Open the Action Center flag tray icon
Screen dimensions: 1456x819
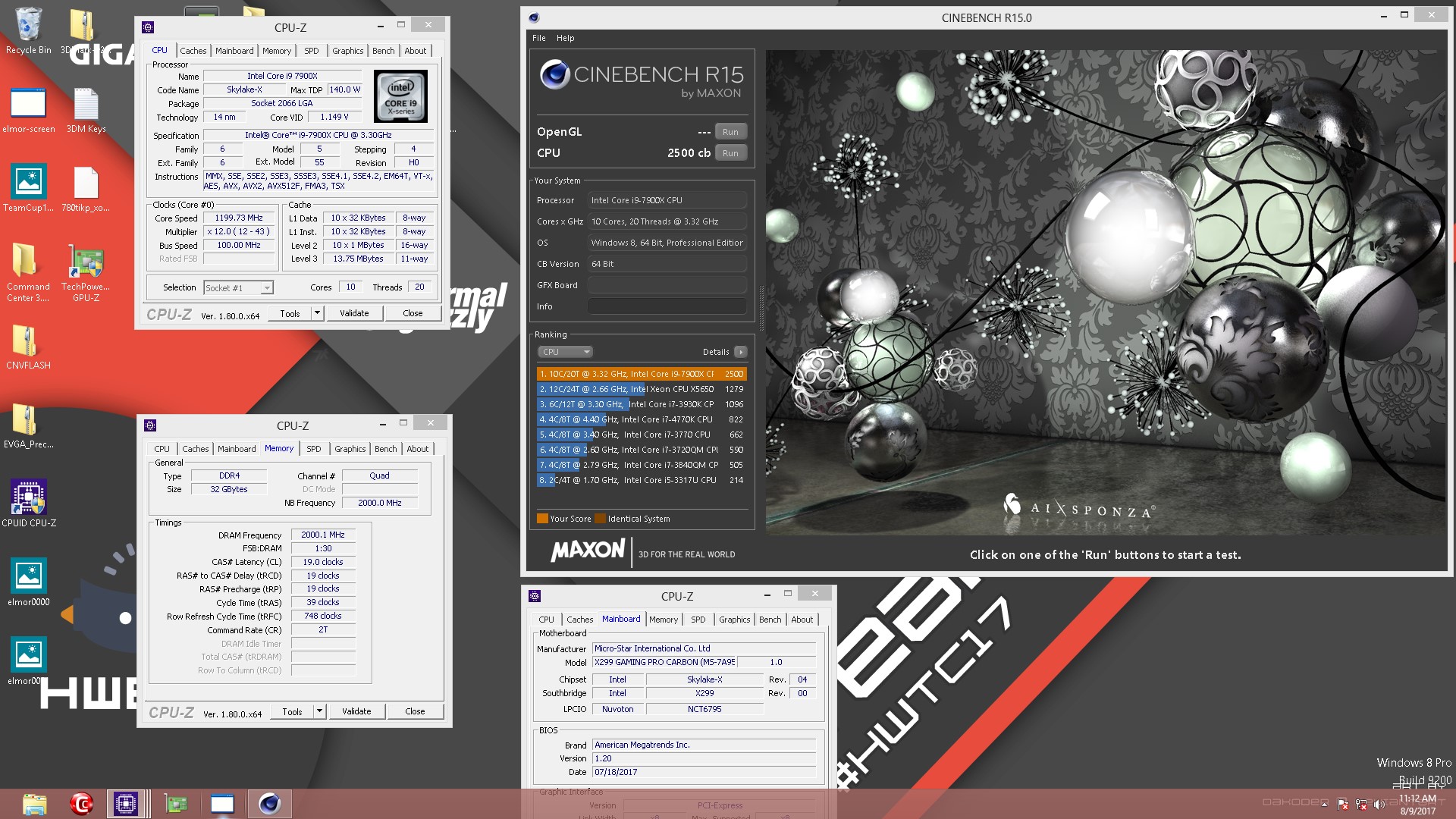pyautogui.click(x=1343, y=804)
